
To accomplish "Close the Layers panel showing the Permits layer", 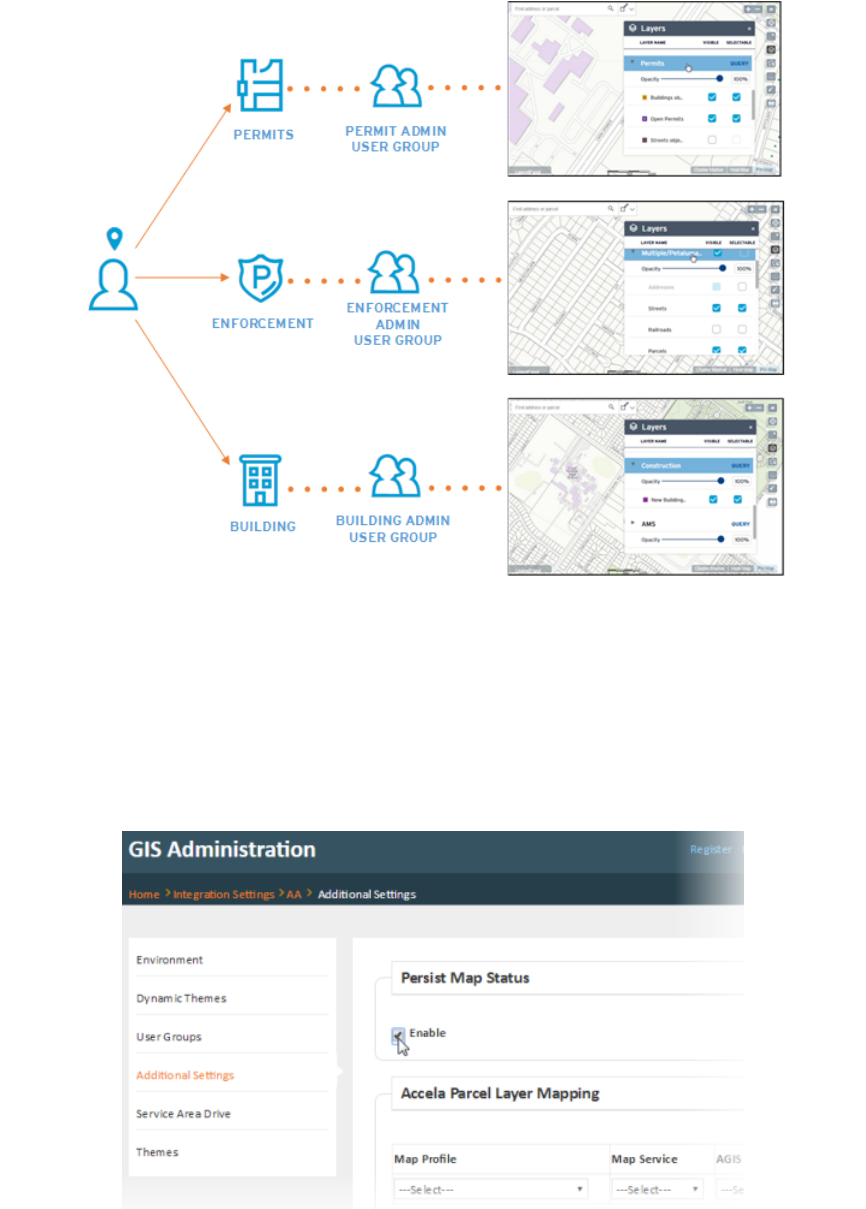I will [750, 29].
